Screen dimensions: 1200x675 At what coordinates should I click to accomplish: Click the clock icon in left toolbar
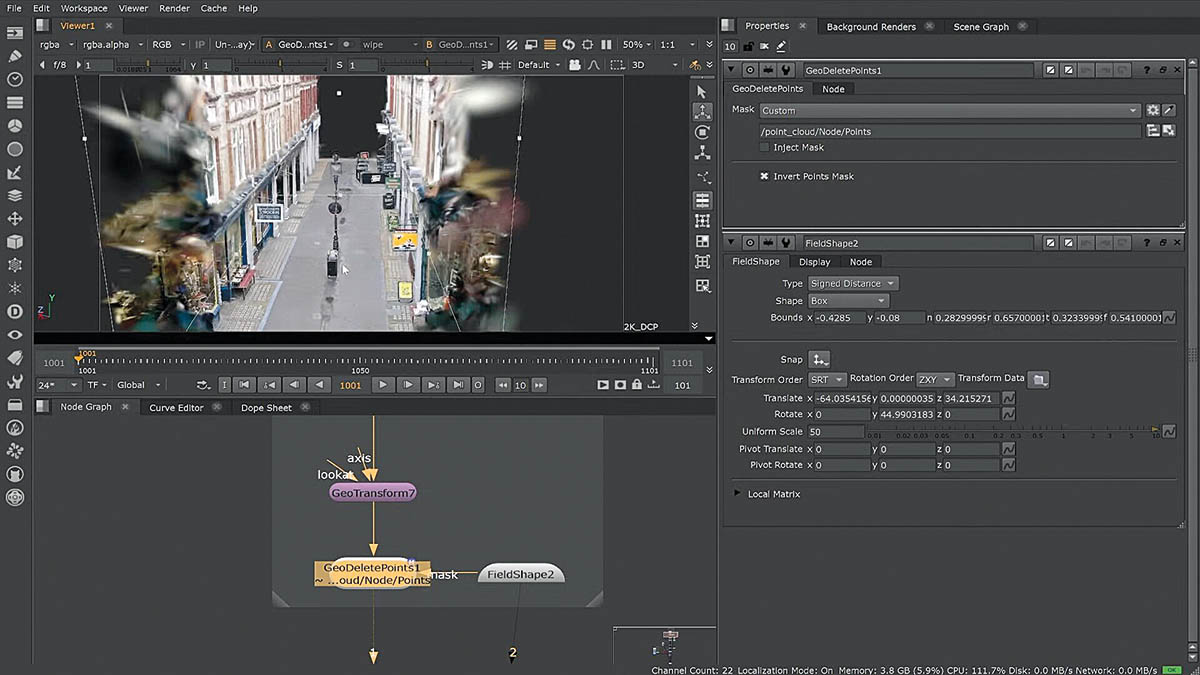coord(15,79)
